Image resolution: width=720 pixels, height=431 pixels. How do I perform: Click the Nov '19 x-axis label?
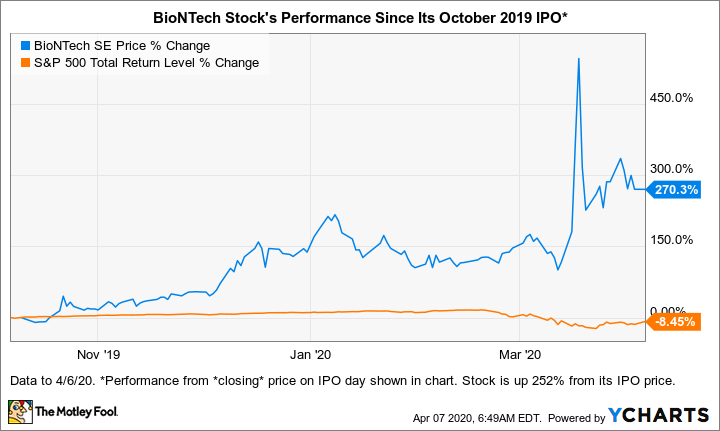[x=98, y=354]
